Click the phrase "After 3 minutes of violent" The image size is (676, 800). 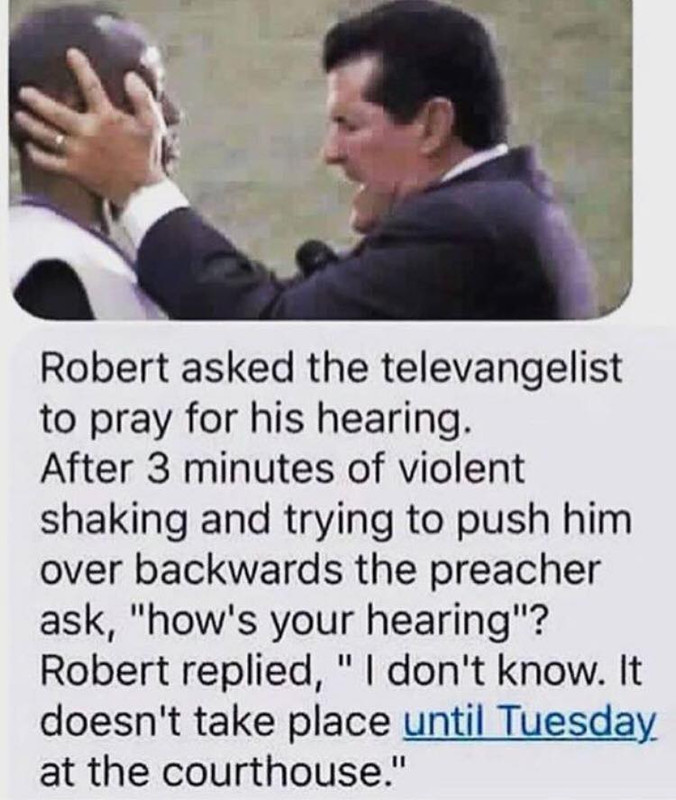coord(282,469)
